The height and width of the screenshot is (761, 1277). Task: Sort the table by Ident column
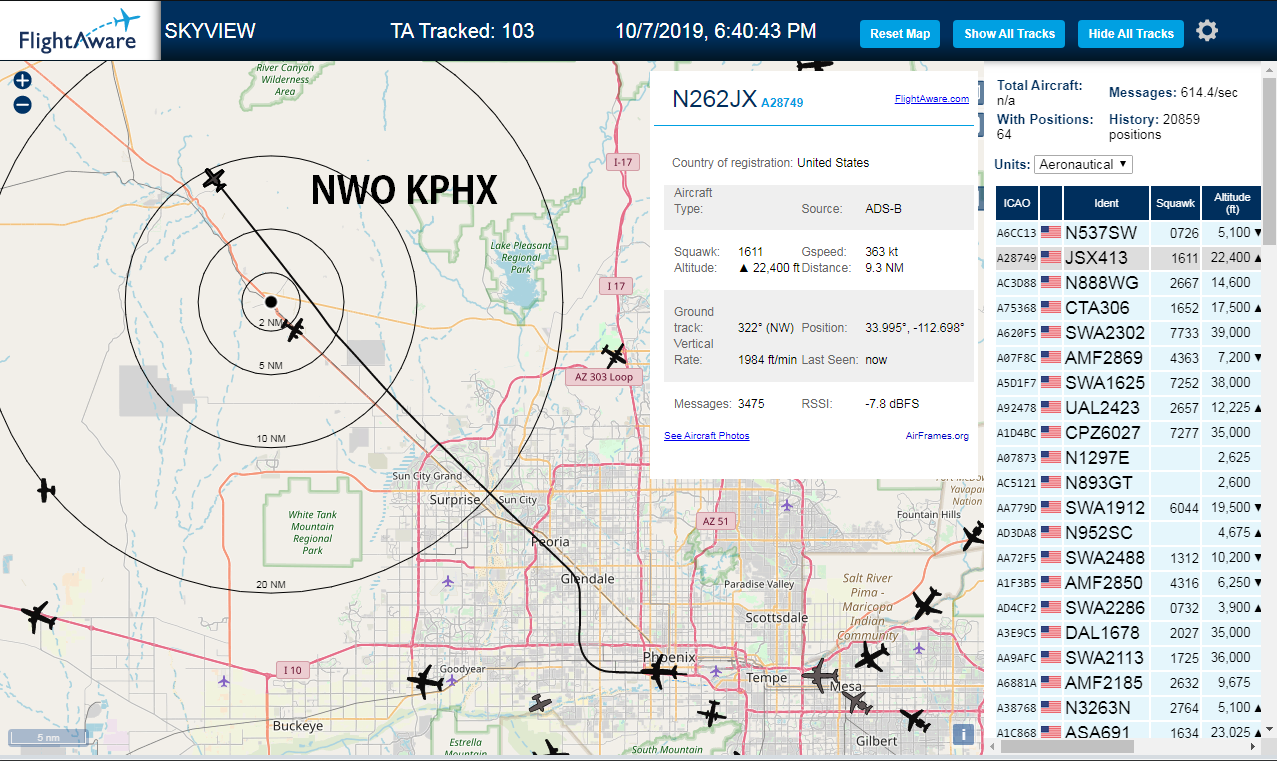[1106, 203]
